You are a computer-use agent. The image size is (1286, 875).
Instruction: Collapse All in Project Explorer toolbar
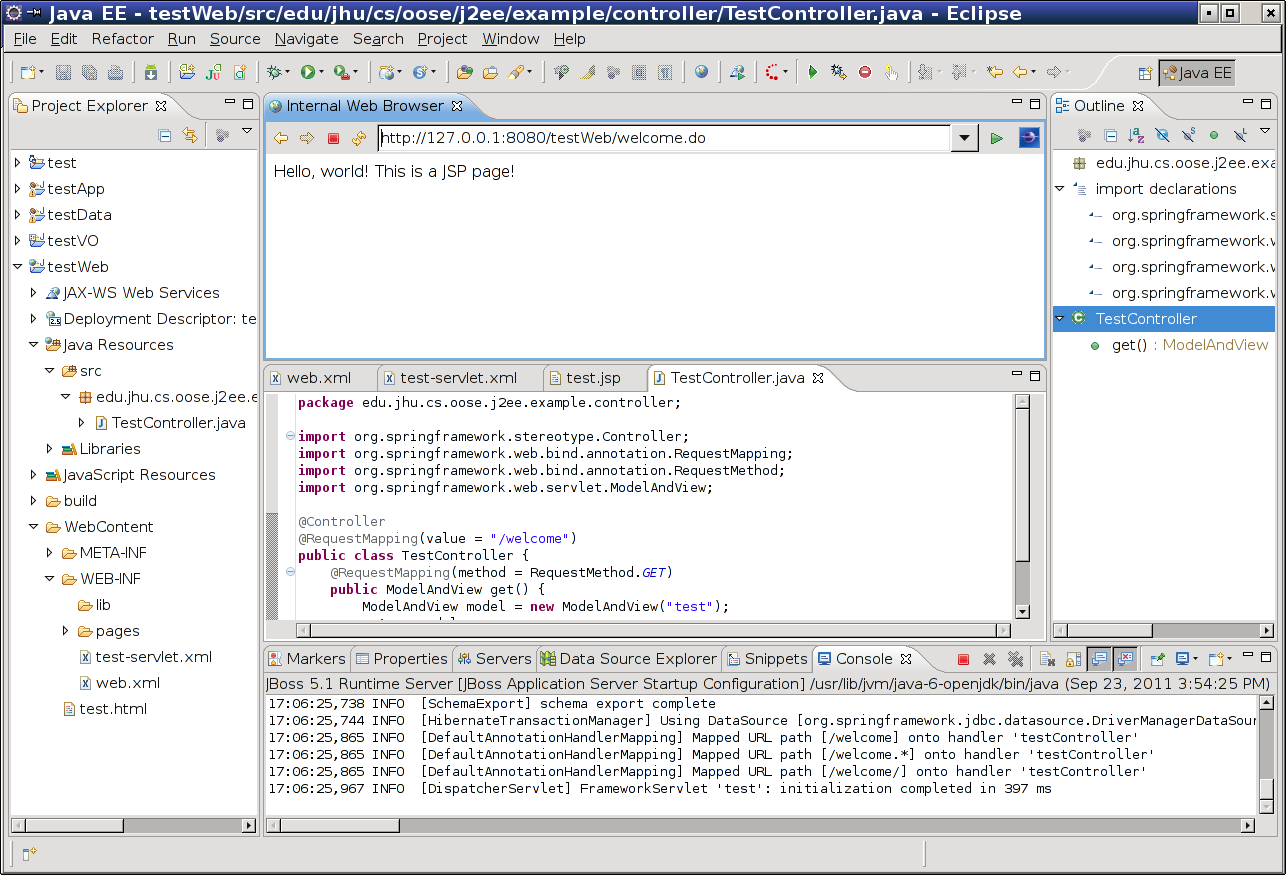pyautogui.click(x=165, y=135)
